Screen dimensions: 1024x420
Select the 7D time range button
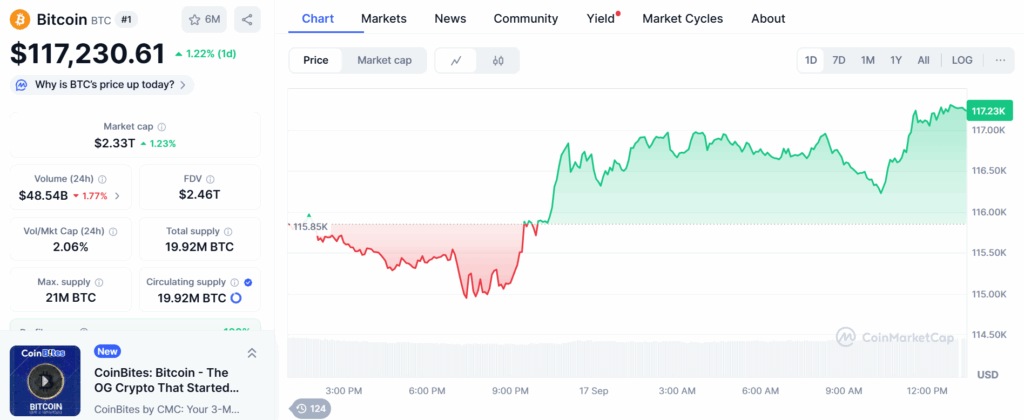839,60
